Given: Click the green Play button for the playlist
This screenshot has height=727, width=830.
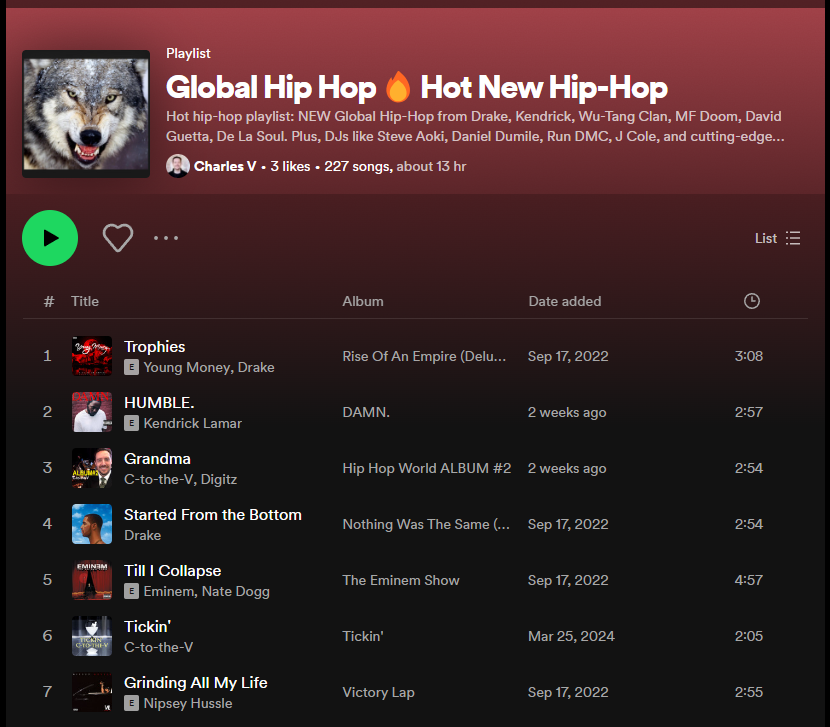Looking at the screenshot, I should pyautogui.click(x=50, y=238).
